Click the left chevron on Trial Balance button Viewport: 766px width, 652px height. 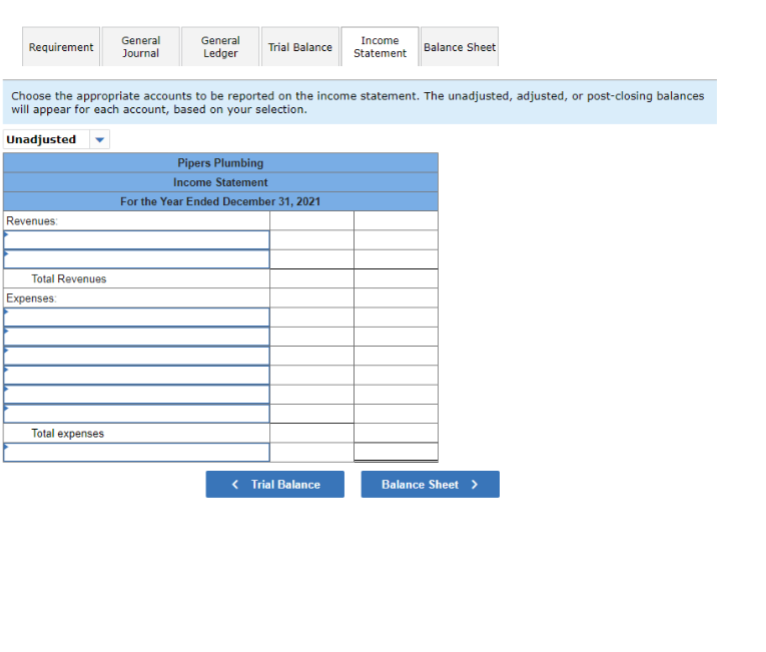(x=235, y=484)
